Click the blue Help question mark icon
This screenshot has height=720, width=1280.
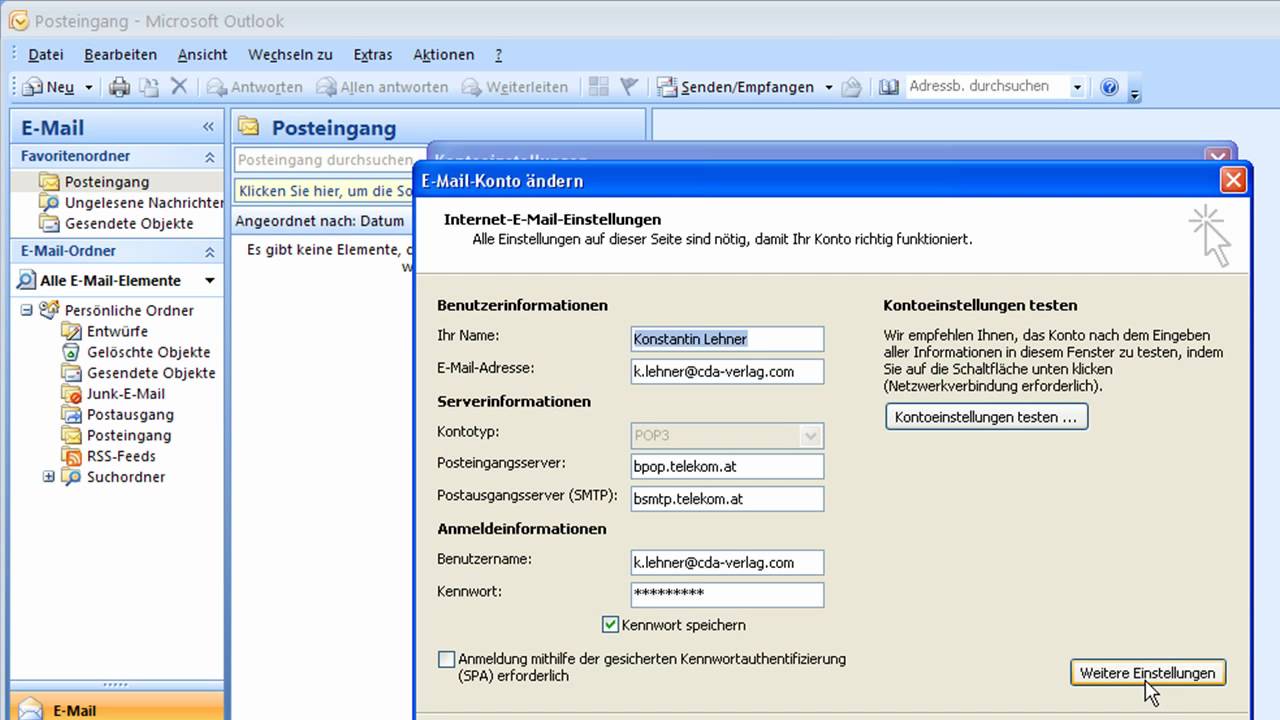coord(1109,87)
